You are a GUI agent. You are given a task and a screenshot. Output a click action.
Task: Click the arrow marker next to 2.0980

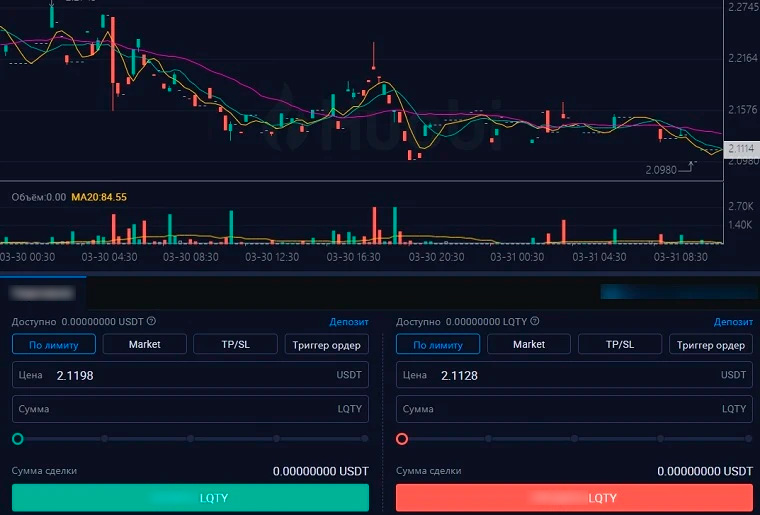[688, 168]
